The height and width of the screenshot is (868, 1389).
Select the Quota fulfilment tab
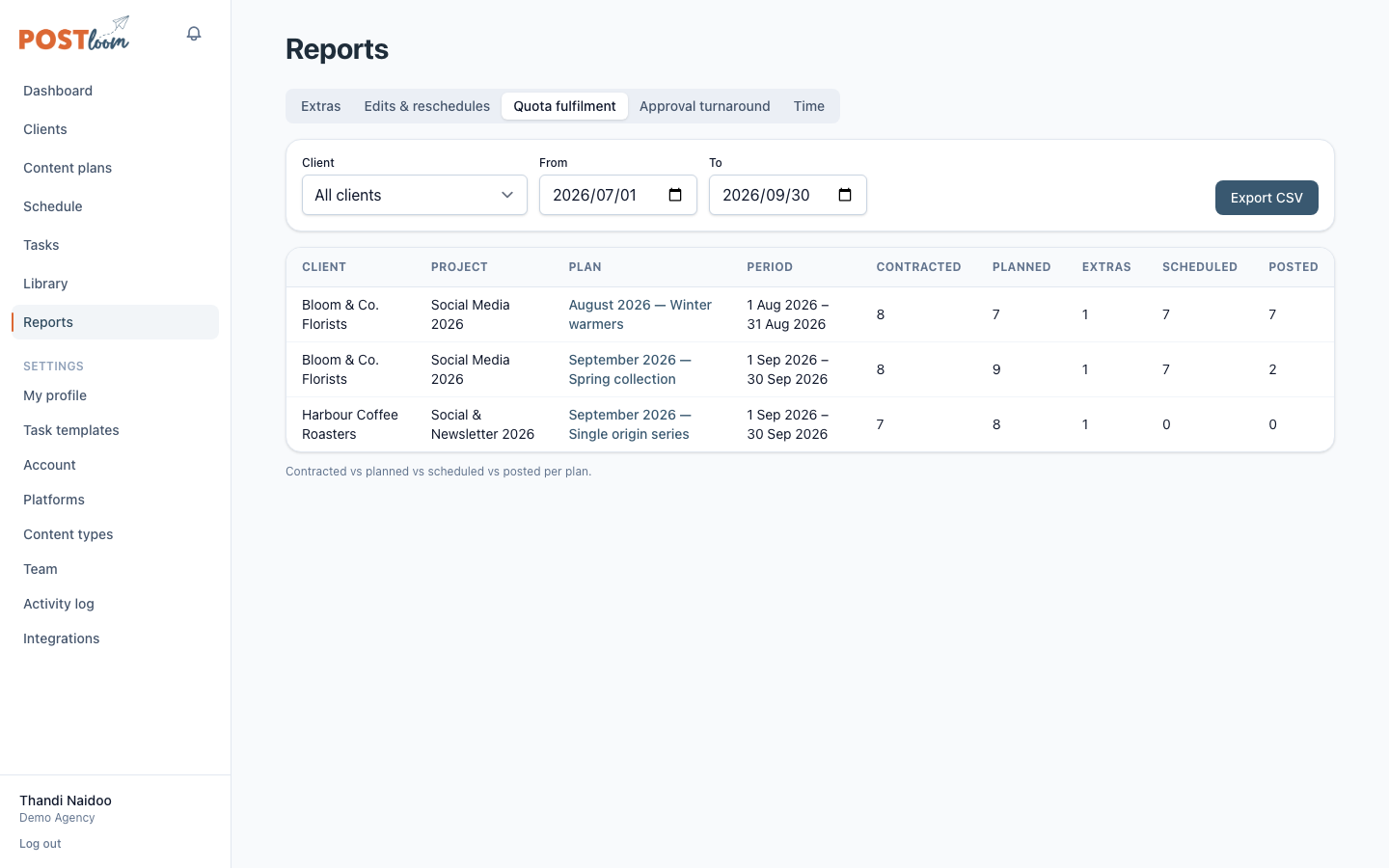coord(564,106)
